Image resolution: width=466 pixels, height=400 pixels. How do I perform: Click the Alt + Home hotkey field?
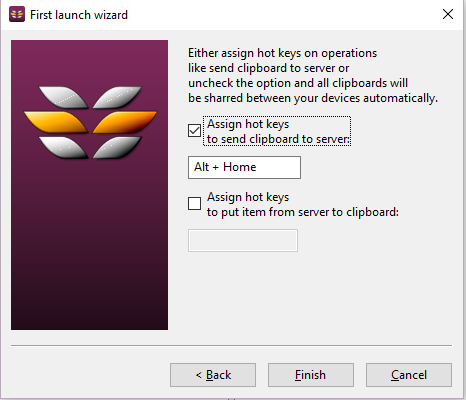[244, 167]
